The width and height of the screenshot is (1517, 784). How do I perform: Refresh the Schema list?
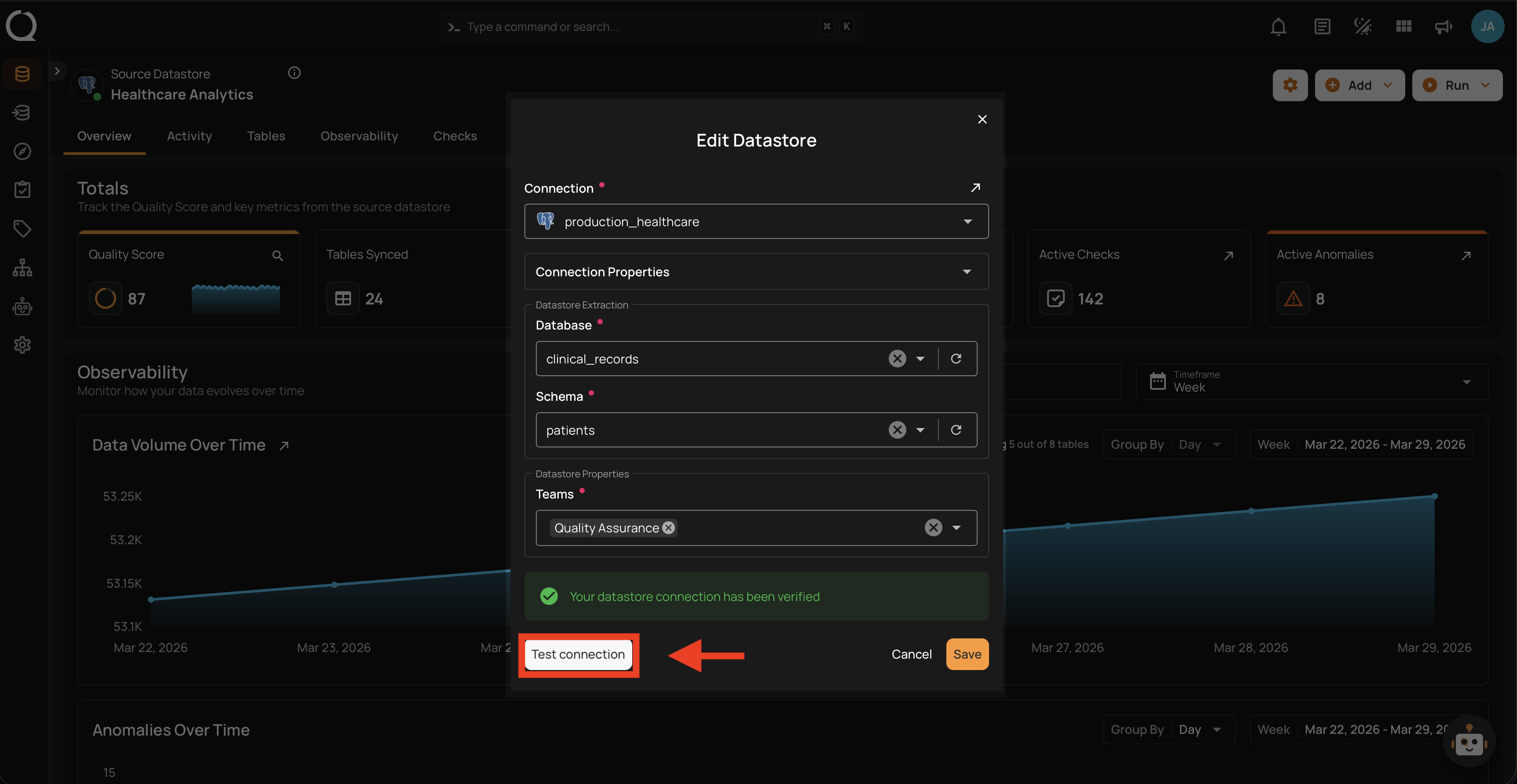(x=956, y=430)
